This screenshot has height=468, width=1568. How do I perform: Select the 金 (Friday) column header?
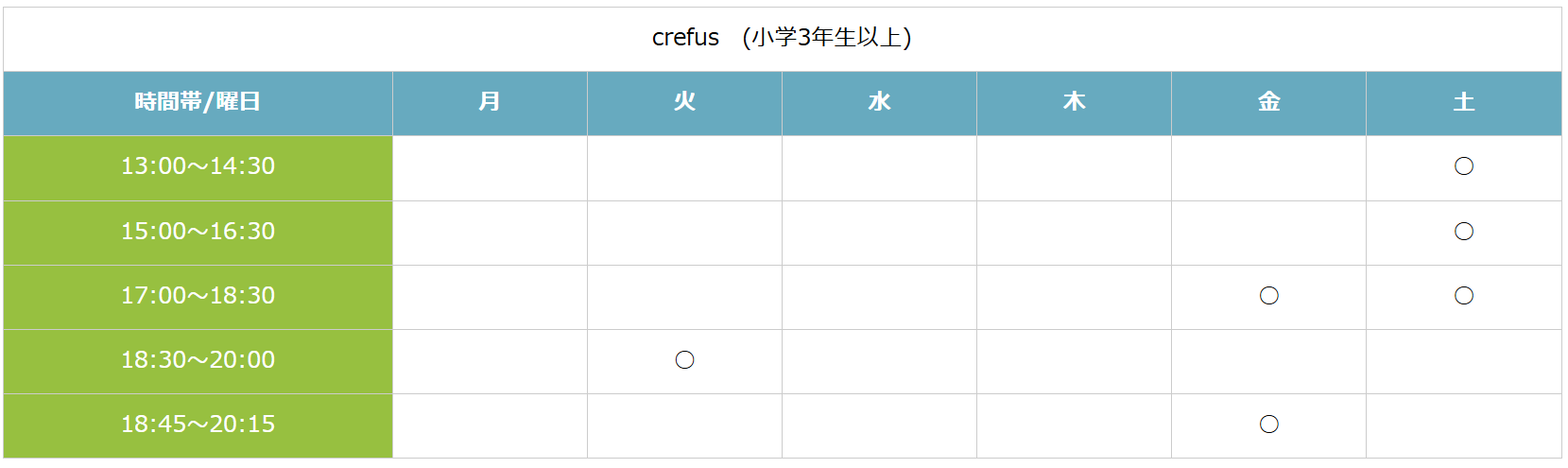coord(1268,103)
